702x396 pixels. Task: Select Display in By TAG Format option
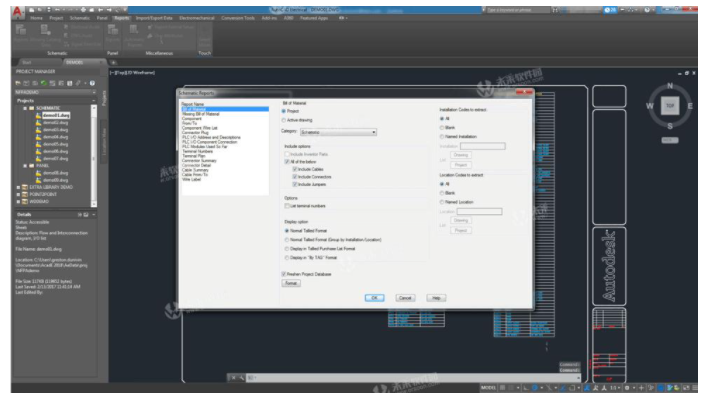coord(287,258)
